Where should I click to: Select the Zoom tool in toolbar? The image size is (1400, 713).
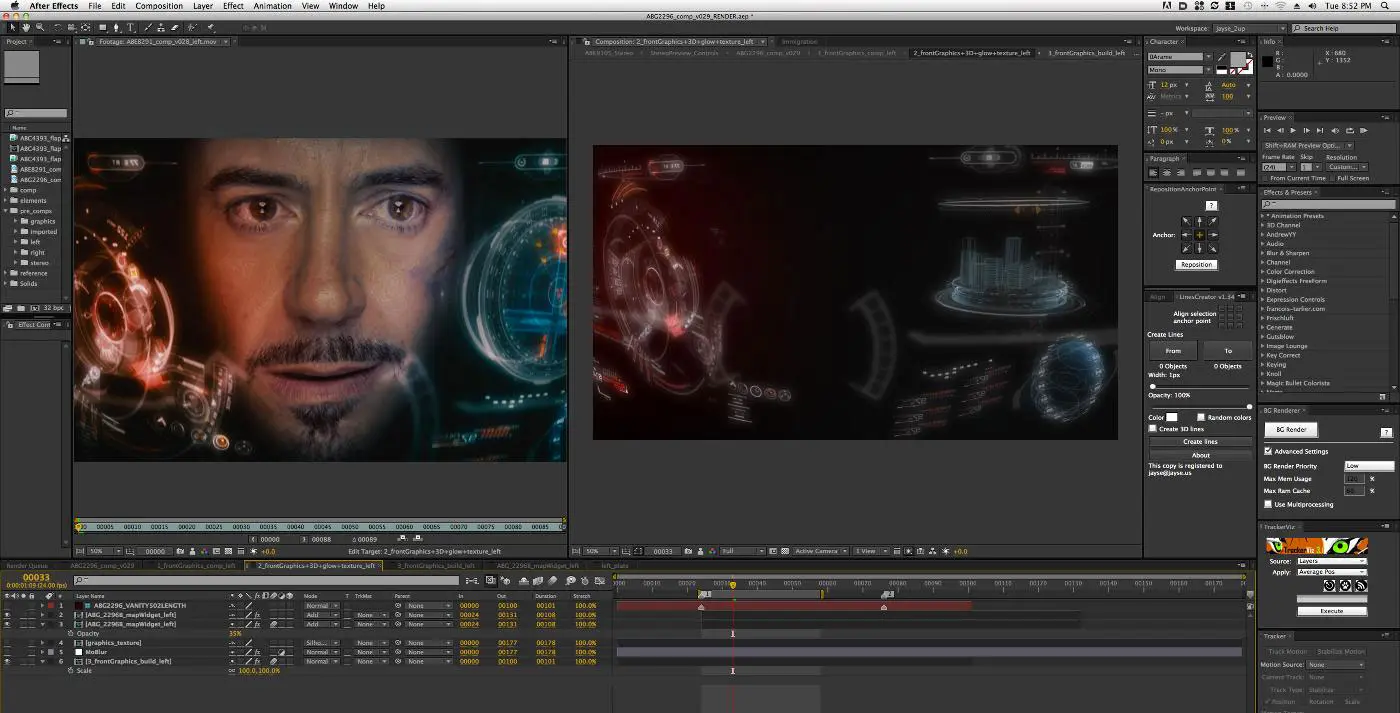pyautogui.click(x=40, y=28)
